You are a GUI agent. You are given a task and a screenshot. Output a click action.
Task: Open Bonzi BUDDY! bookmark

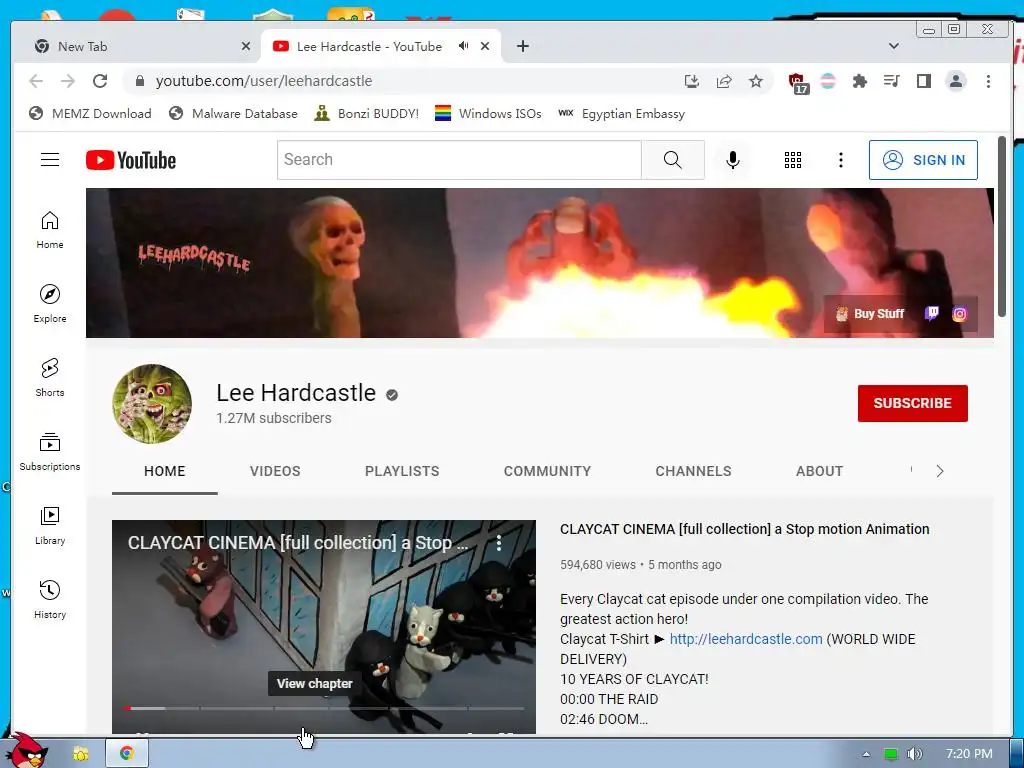tap(366, 114)
